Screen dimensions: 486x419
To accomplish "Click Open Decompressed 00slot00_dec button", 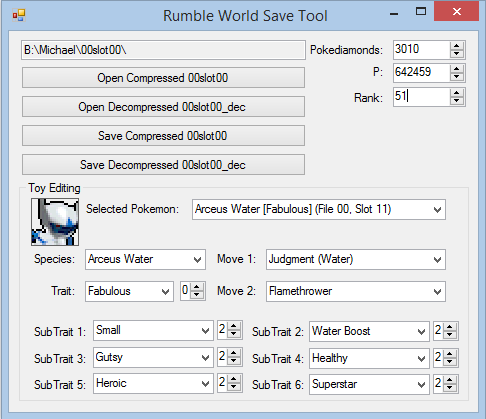I will pos(163,107).
